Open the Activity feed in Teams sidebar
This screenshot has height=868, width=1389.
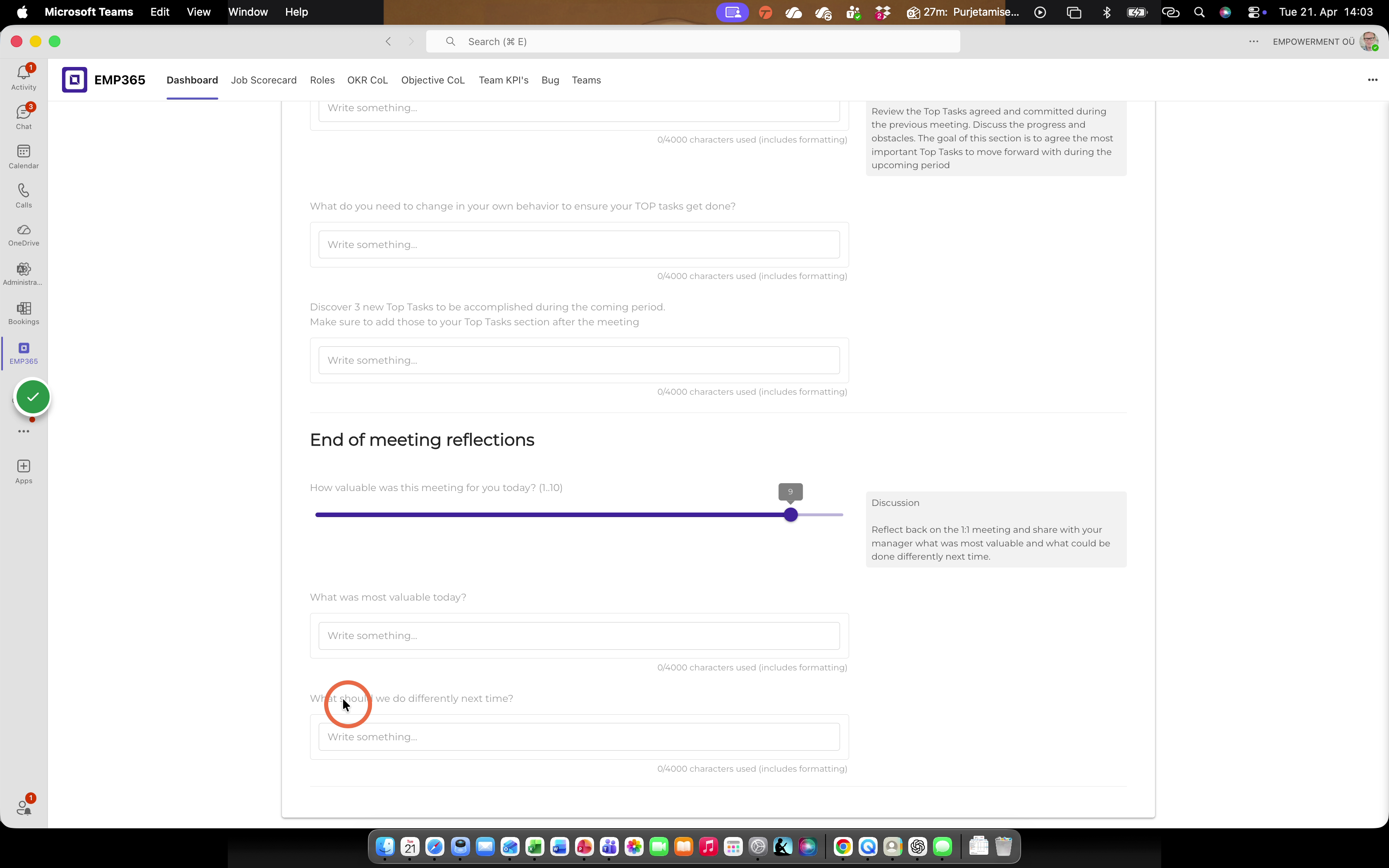[x=24, y=78]
